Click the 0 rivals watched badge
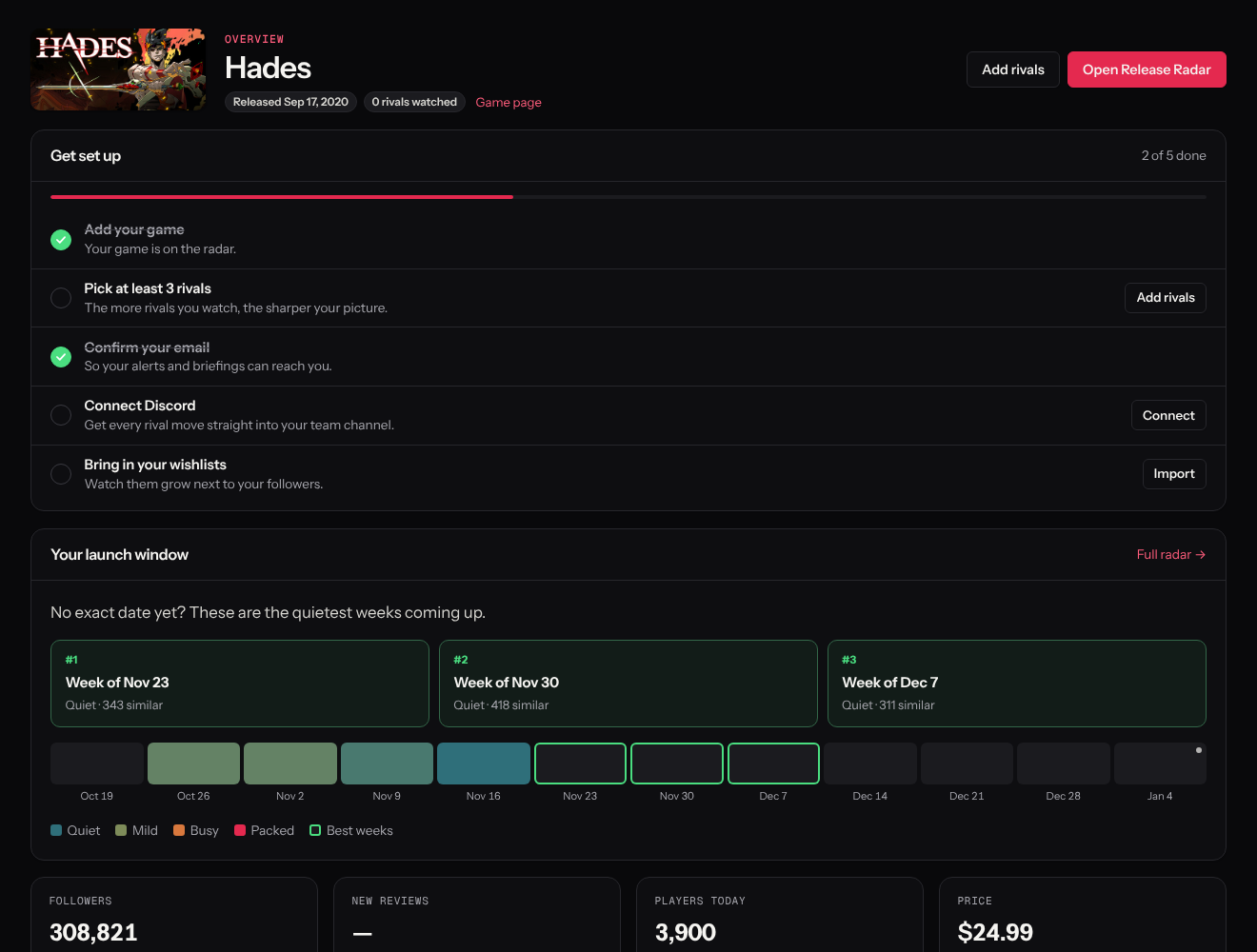 click(414, 102)
